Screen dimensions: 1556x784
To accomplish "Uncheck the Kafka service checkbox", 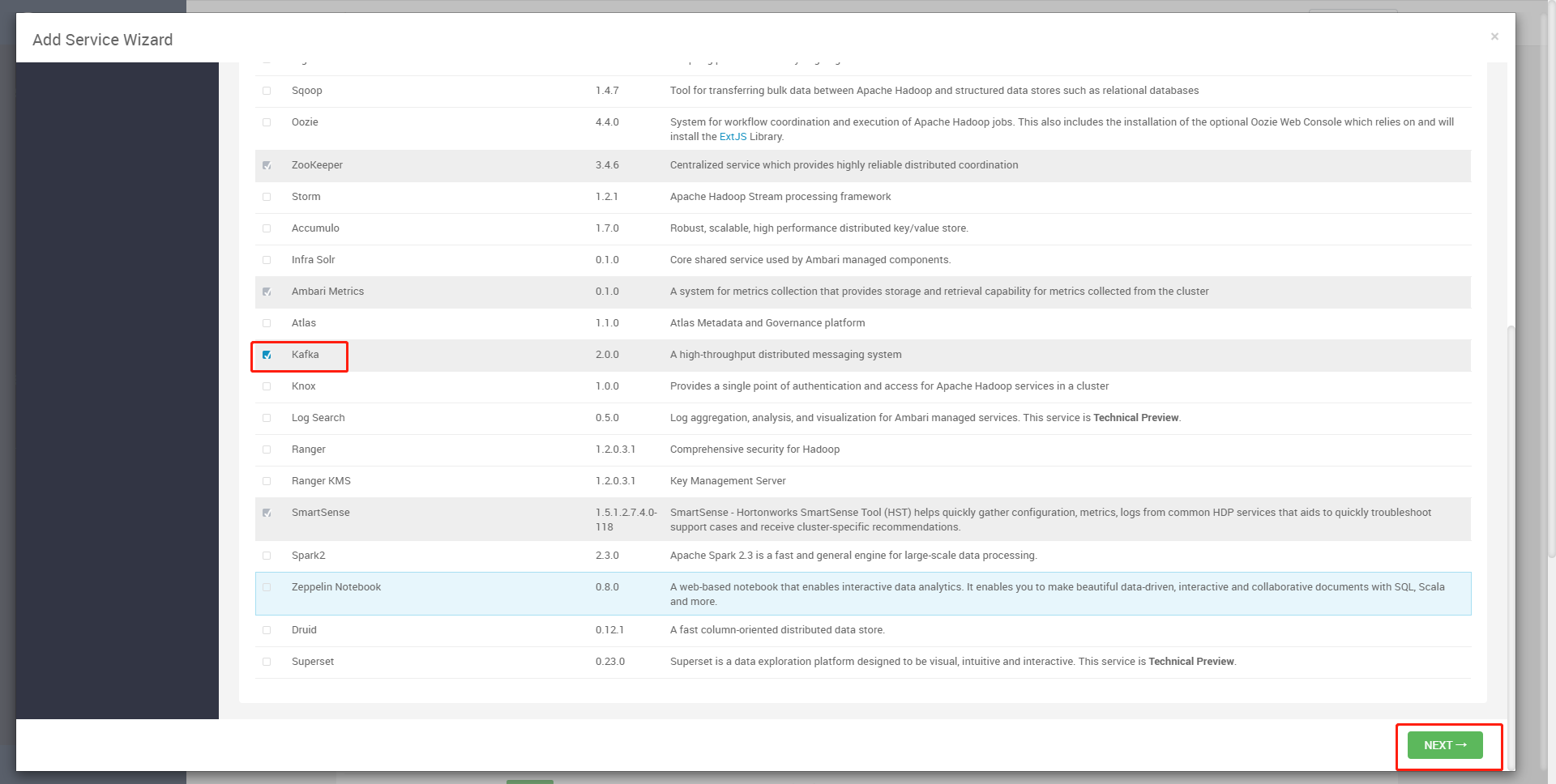I will [x=267, y=355].
